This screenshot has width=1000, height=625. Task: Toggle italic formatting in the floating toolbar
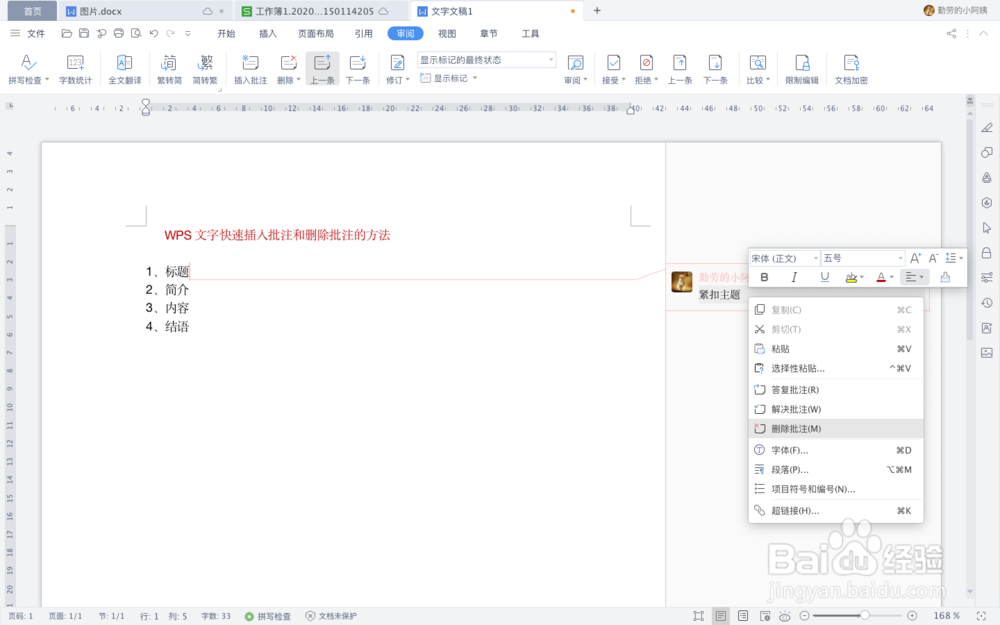click(x=794, y=277)
